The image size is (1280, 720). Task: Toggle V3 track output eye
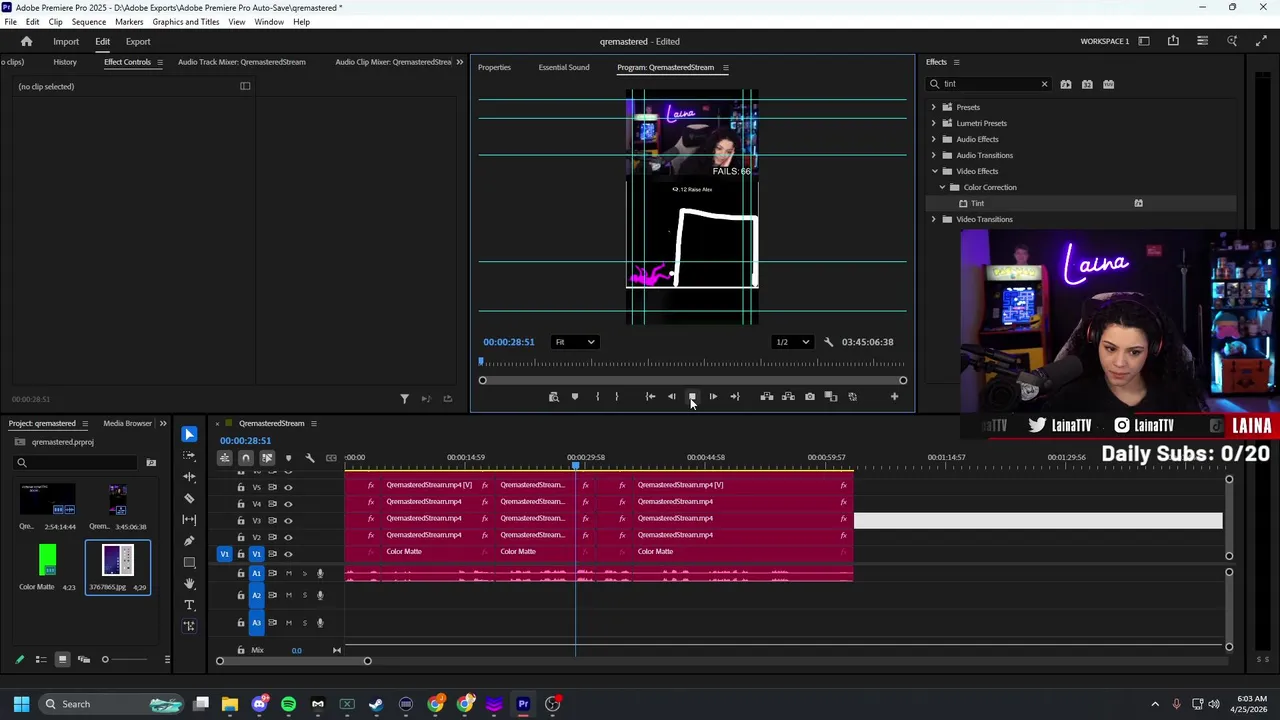click(288, 521)
